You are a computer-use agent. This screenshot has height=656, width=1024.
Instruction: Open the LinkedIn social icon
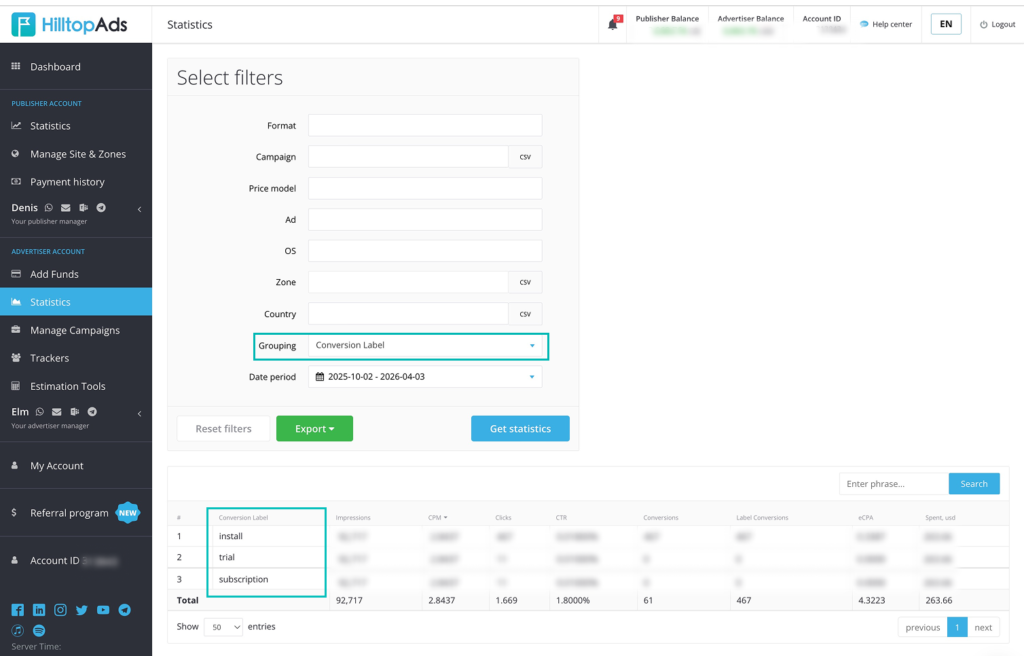pos(39,610)
